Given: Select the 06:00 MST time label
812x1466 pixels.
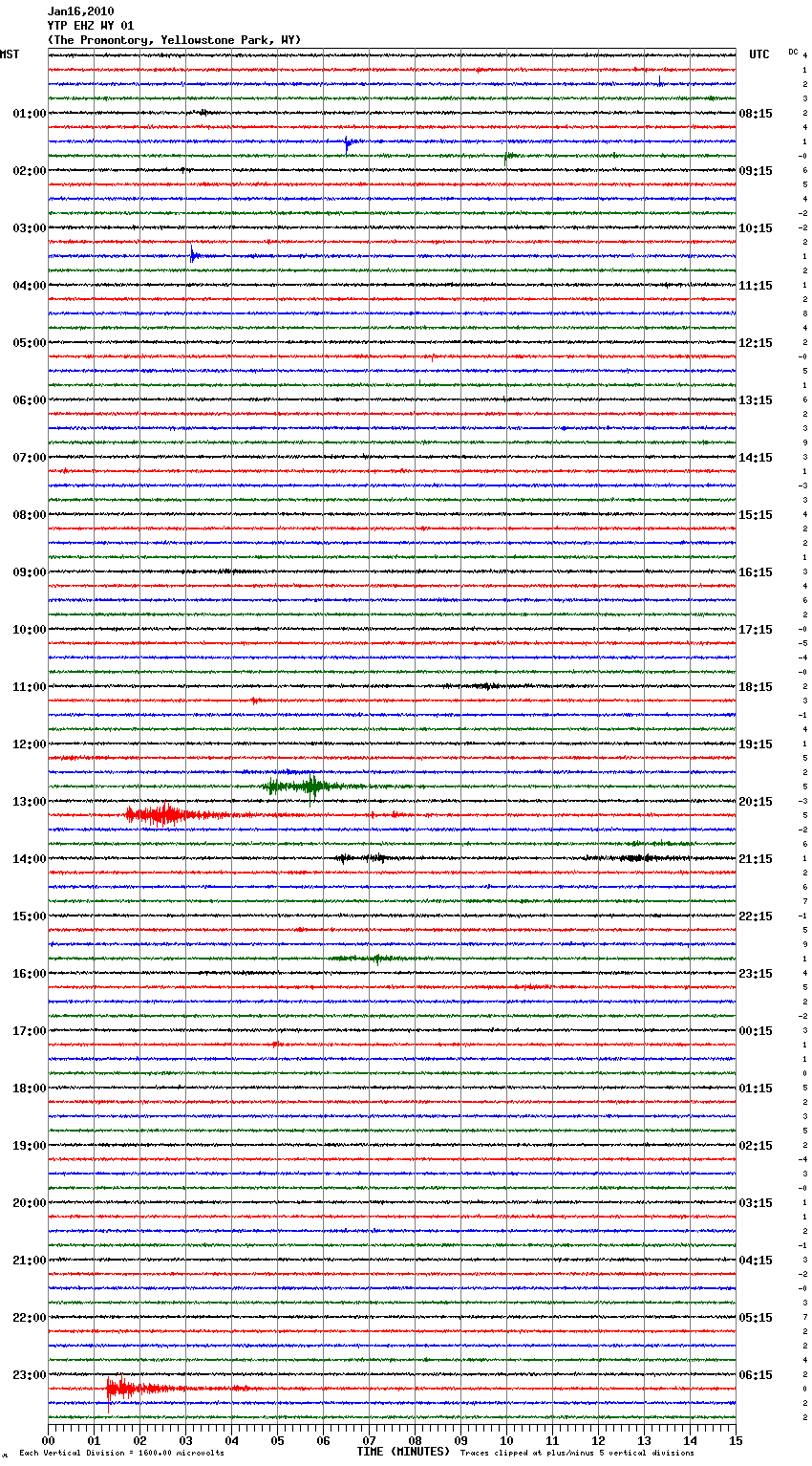Looking at the screenshot, I should 30,400.
